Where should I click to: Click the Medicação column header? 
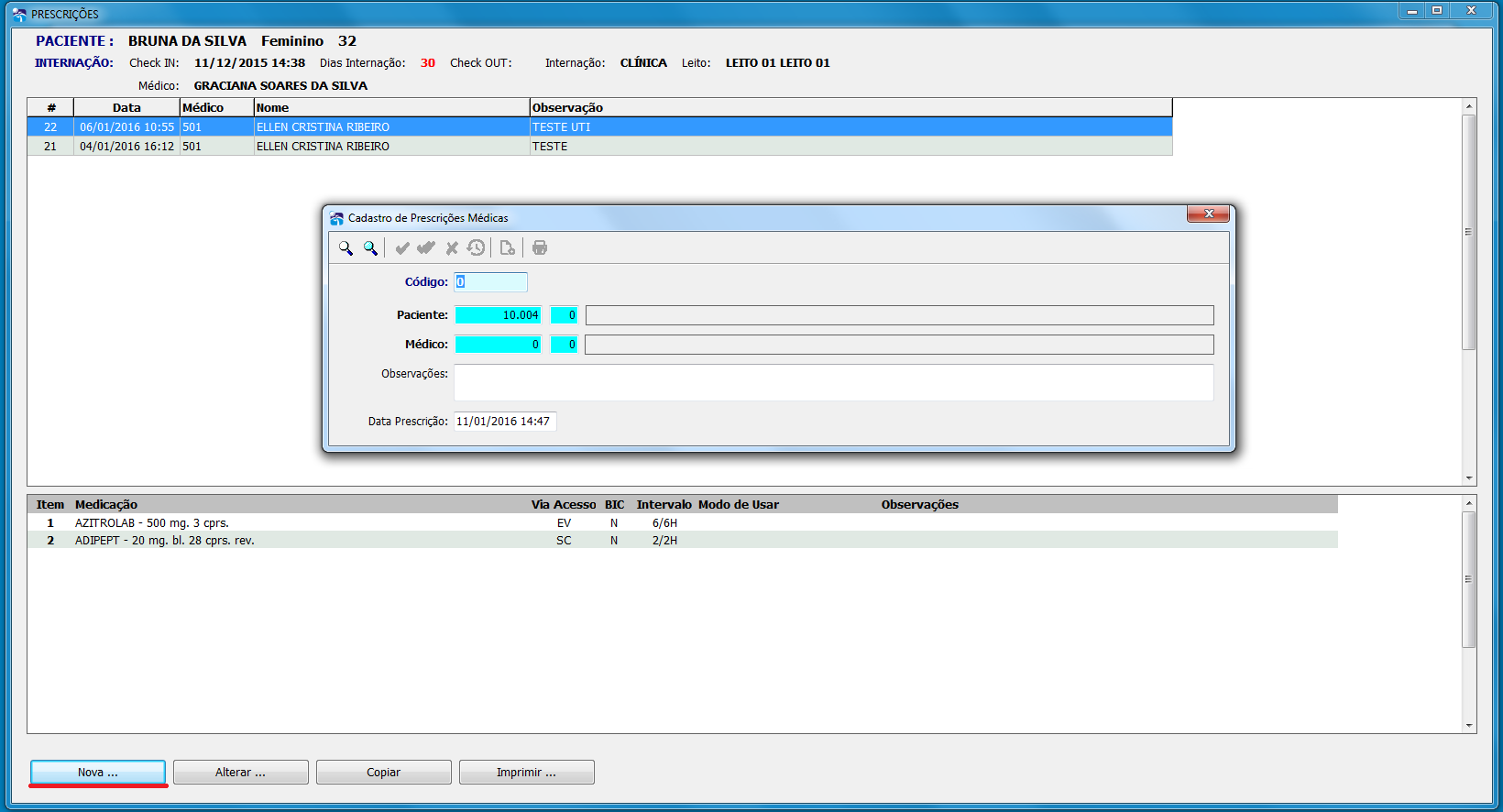(106, 505)
